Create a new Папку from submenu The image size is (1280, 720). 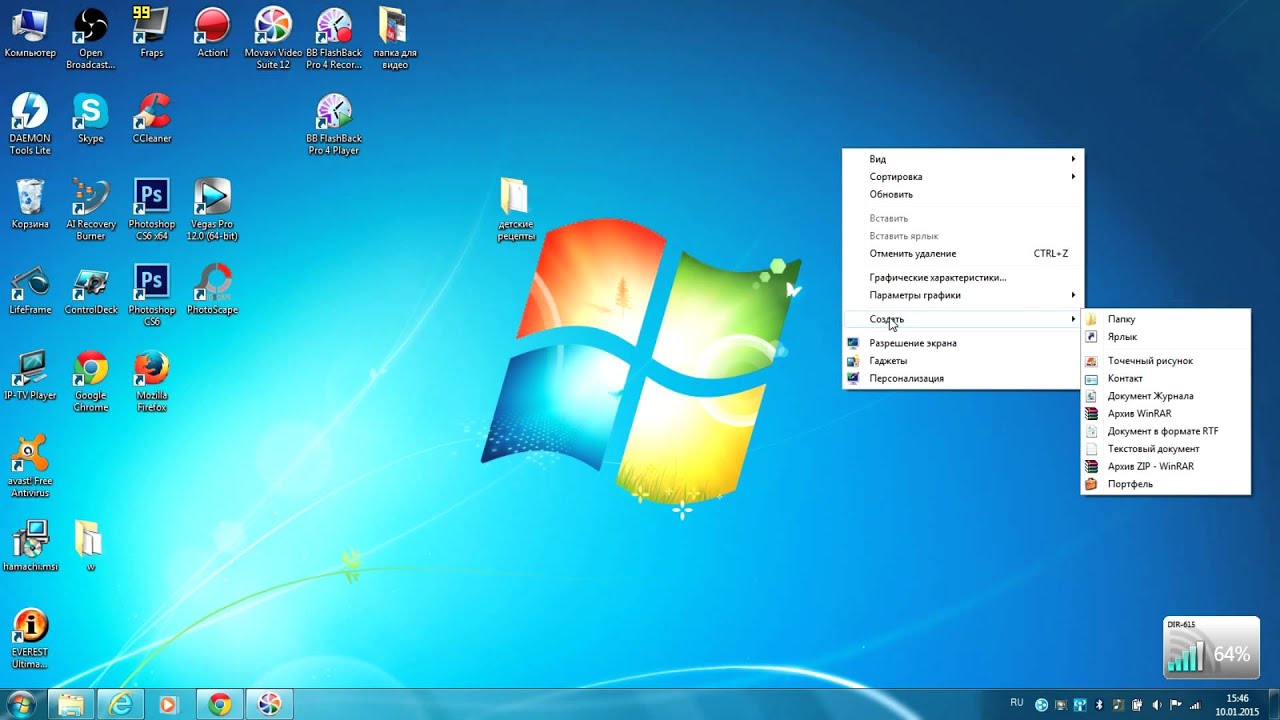pos(1166,319)
